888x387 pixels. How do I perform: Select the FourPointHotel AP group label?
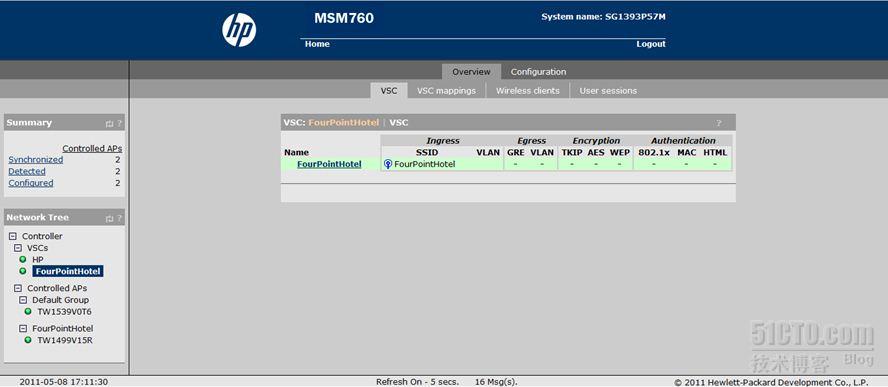click(x=63, y=329)
